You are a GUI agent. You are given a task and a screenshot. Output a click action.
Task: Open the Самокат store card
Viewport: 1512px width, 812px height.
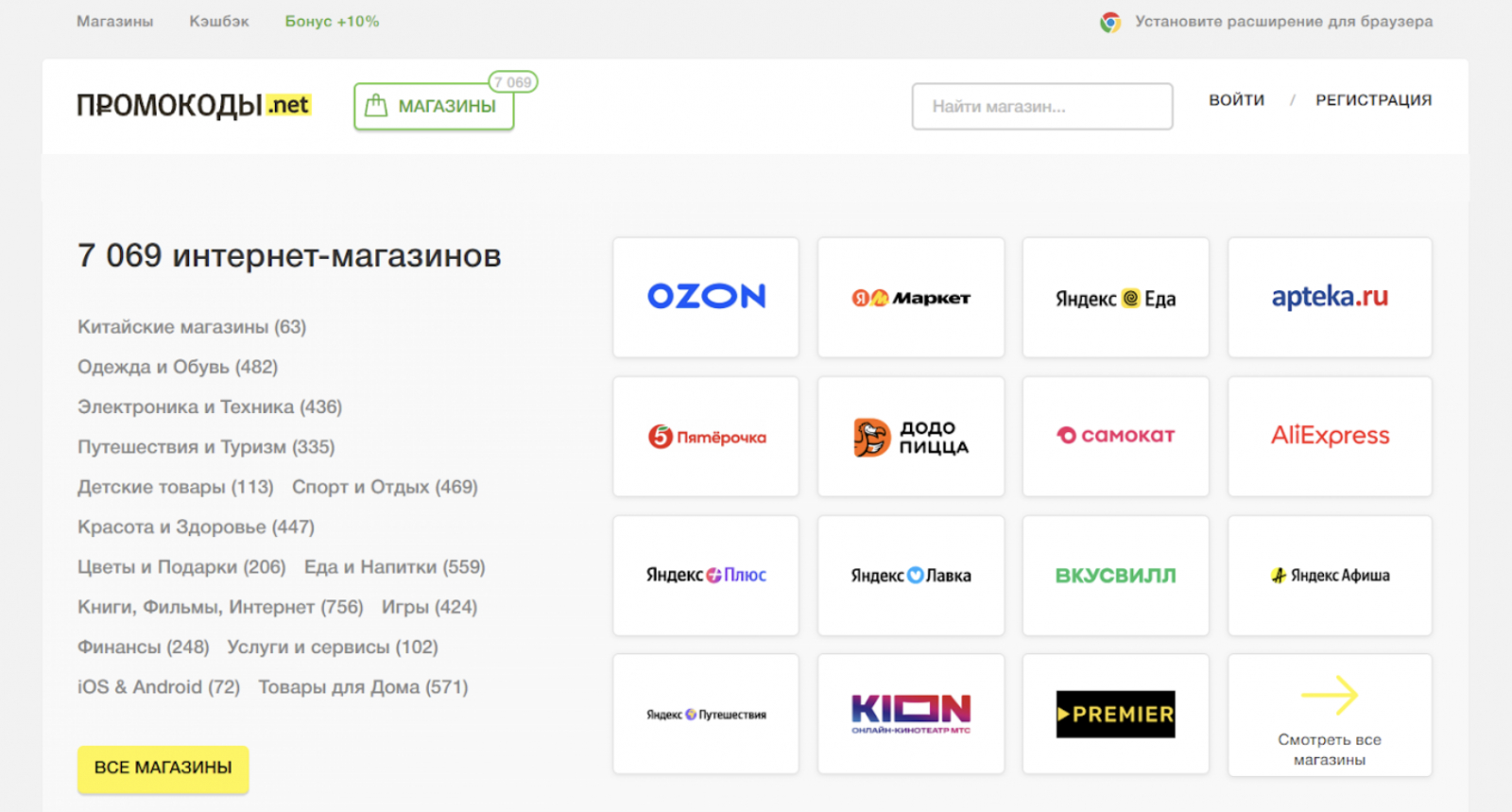coord(1116,436)
